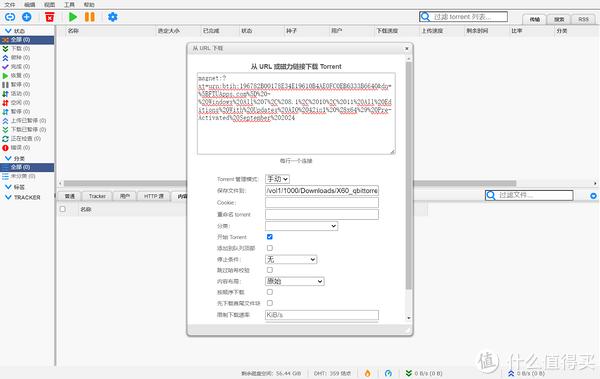Switch to the 搜索 (Search) tab
Screen dimensions: 600x379
pyautogui.click(x=559, y=19)
